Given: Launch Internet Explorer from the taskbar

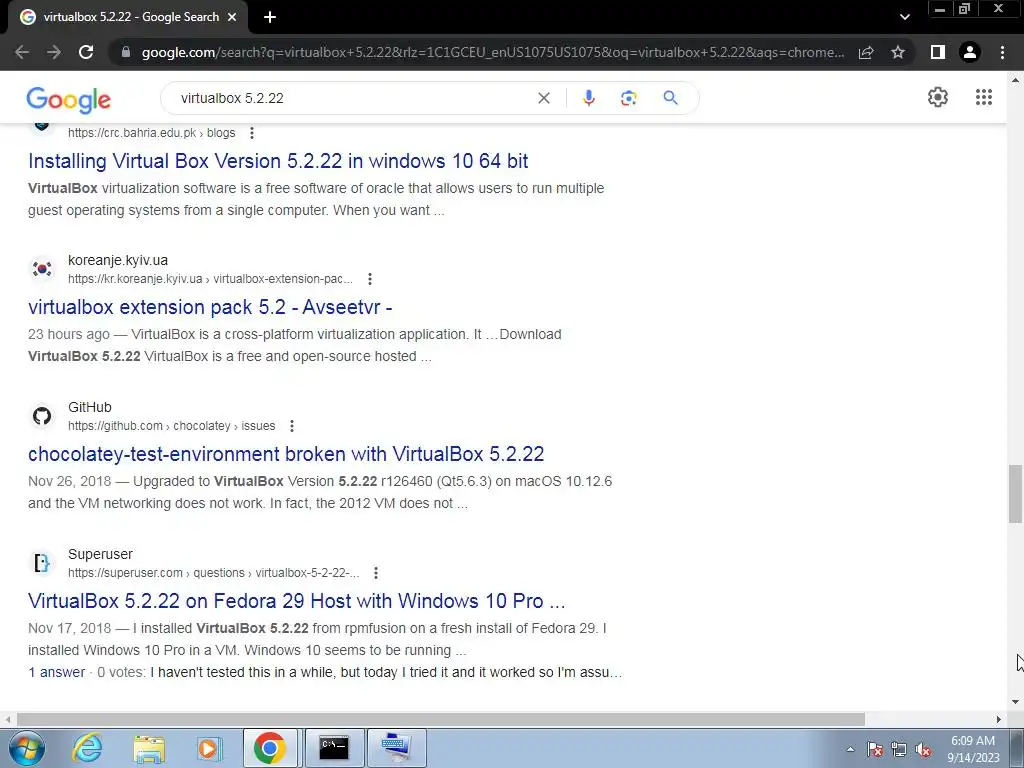Looking at the screenshot, I should pos(87,748).
